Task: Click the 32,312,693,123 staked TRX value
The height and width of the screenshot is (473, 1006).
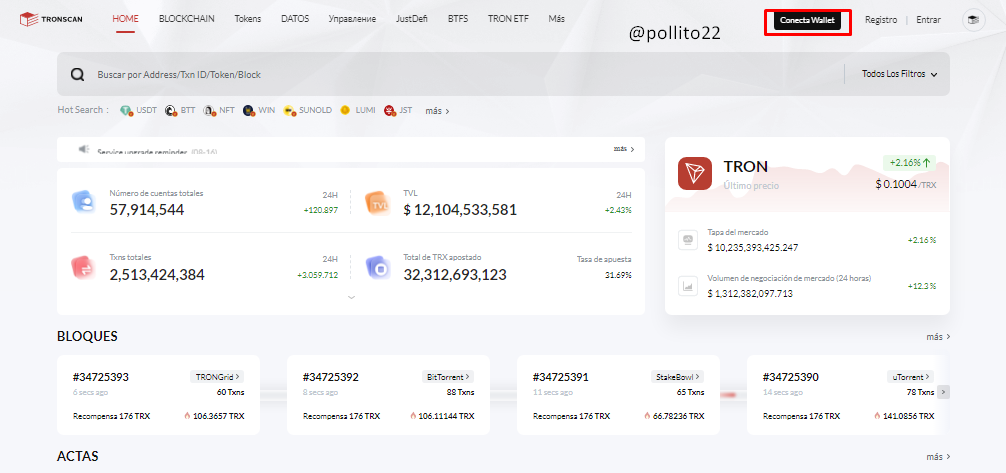Action: coord(455,275)
